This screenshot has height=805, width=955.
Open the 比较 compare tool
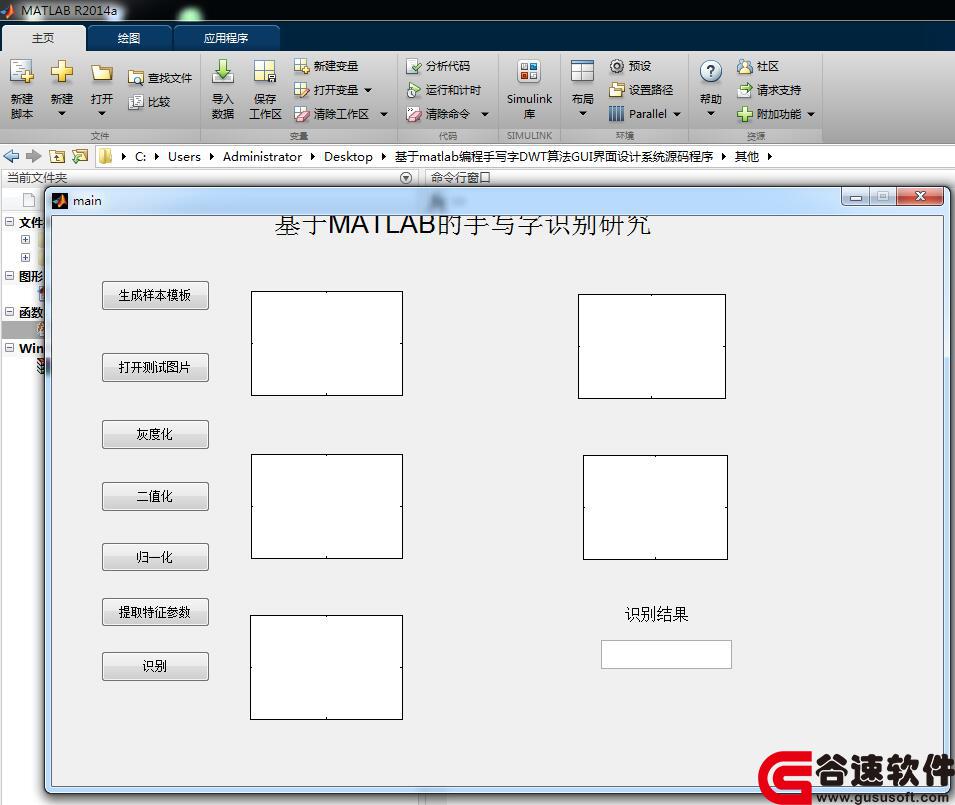click(x=149, y=102)
